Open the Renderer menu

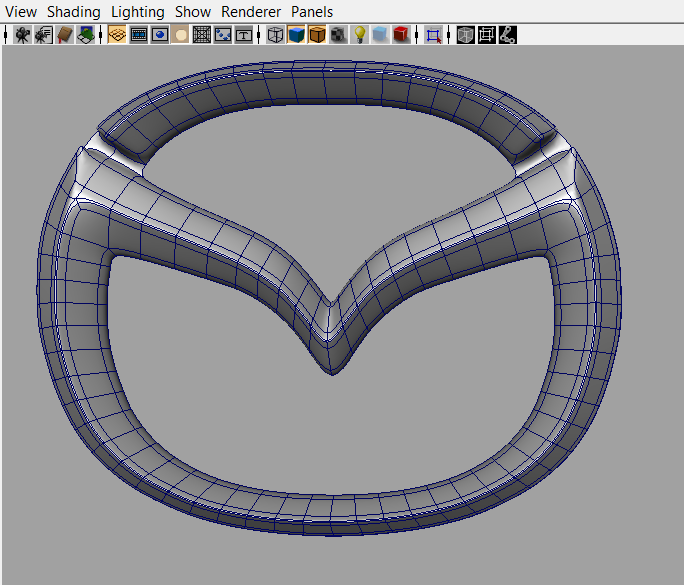pos(251,12)
